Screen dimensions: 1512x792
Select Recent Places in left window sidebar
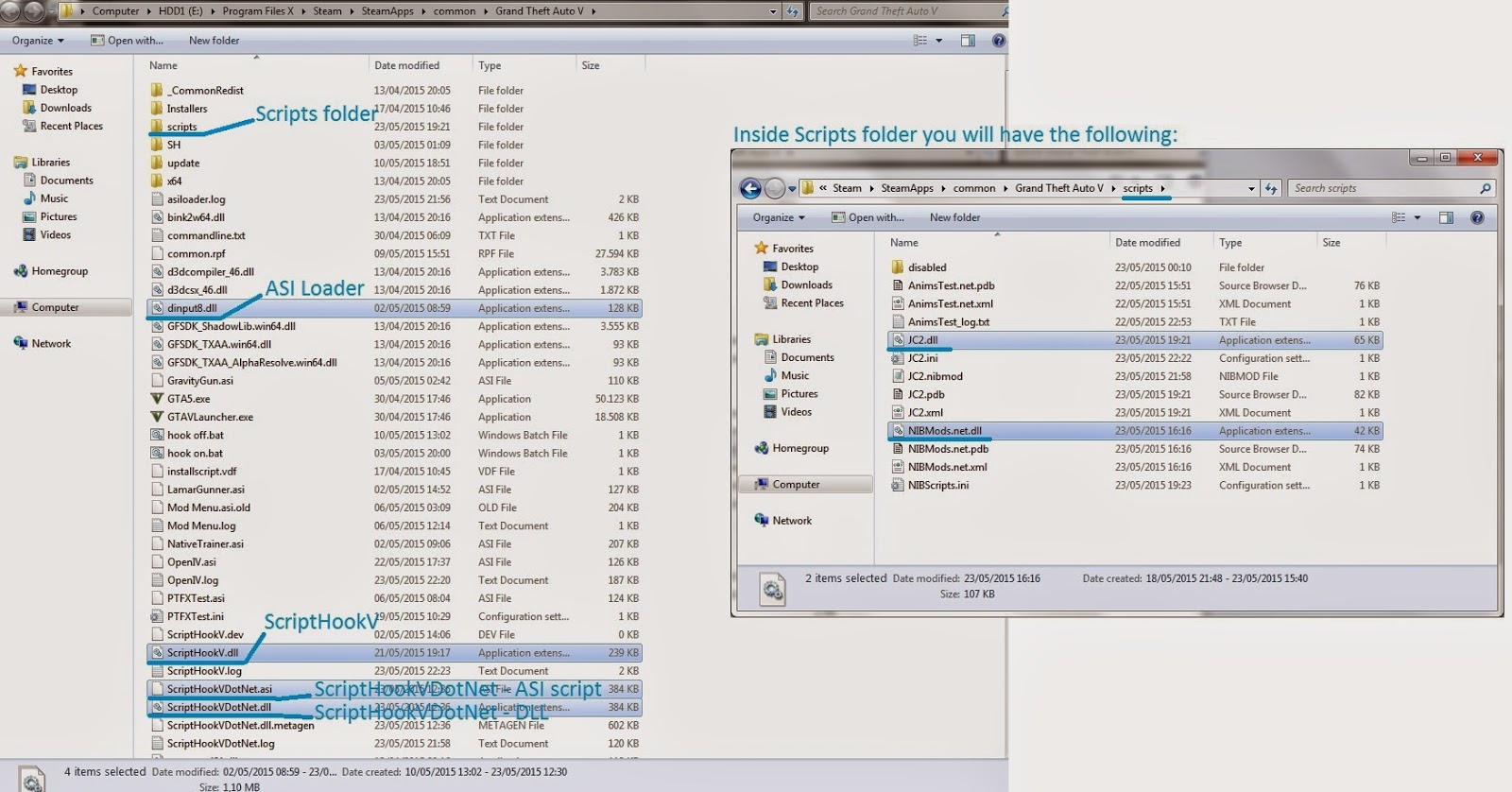point(72,126)
